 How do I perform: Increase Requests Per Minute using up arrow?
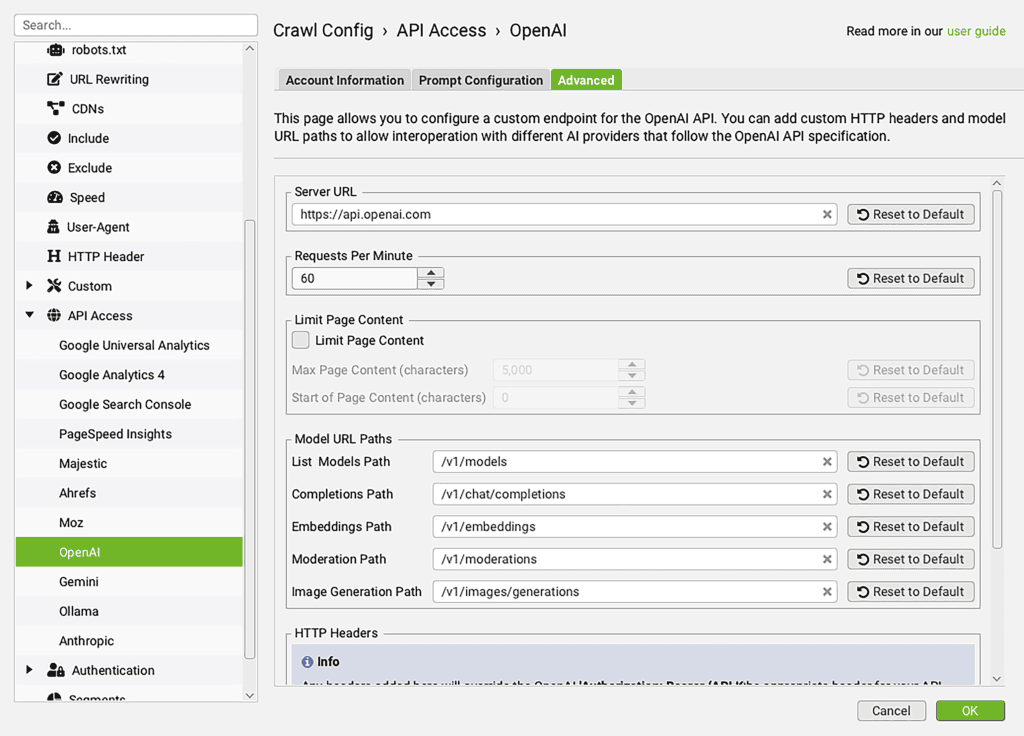tap(430, 273)
